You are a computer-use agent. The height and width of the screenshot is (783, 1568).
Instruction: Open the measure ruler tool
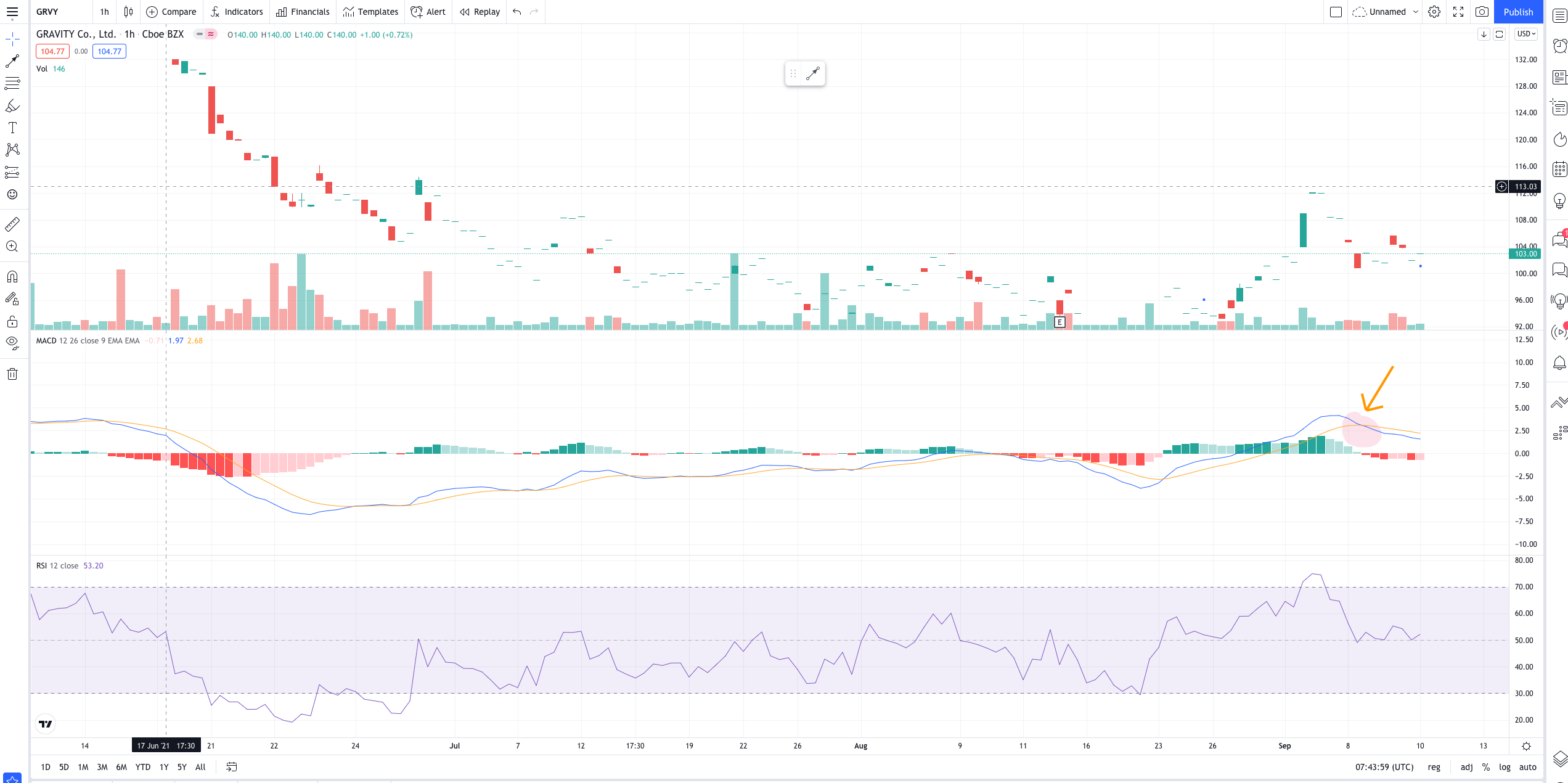[12, 224]
